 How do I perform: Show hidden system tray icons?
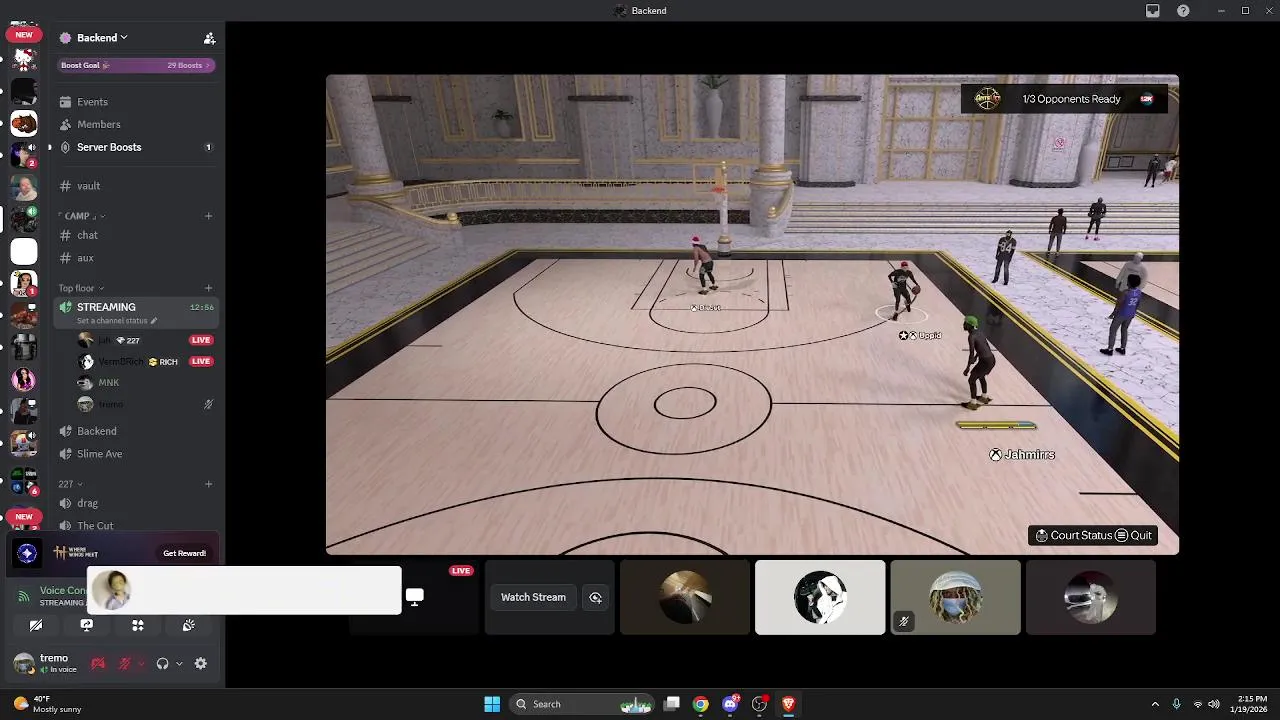pos(1155,704)
